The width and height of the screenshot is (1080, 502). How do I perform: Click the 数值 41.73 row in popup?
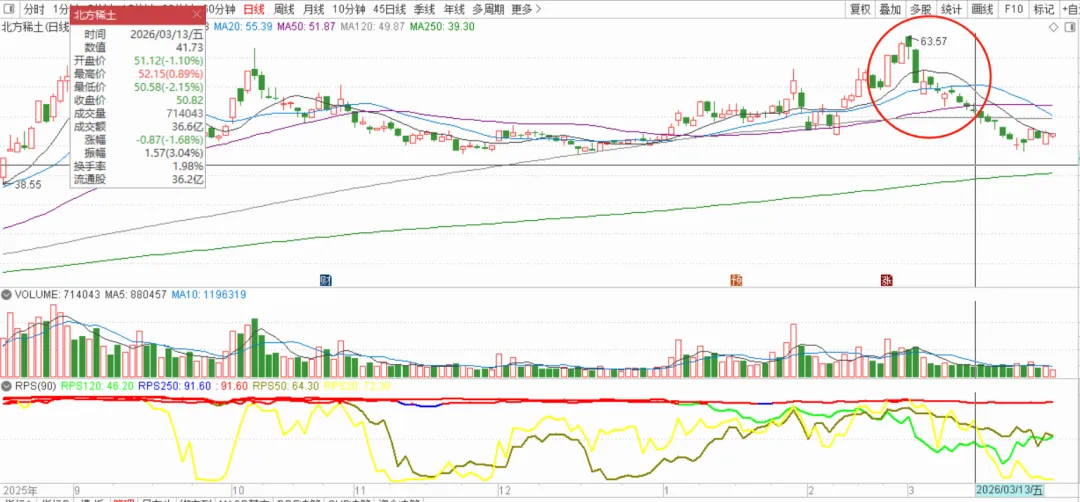click(x=138, y=47)
